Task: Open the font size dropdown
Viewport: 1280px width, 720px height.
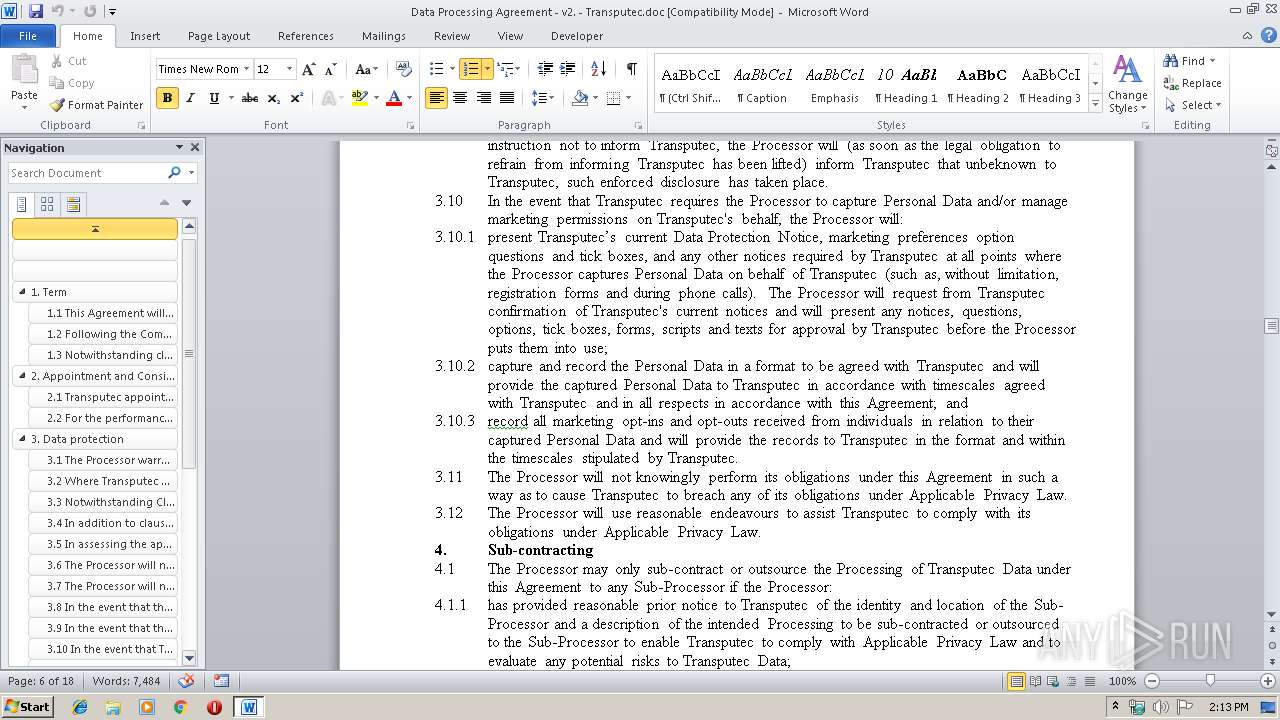Action: pos(290,69)
